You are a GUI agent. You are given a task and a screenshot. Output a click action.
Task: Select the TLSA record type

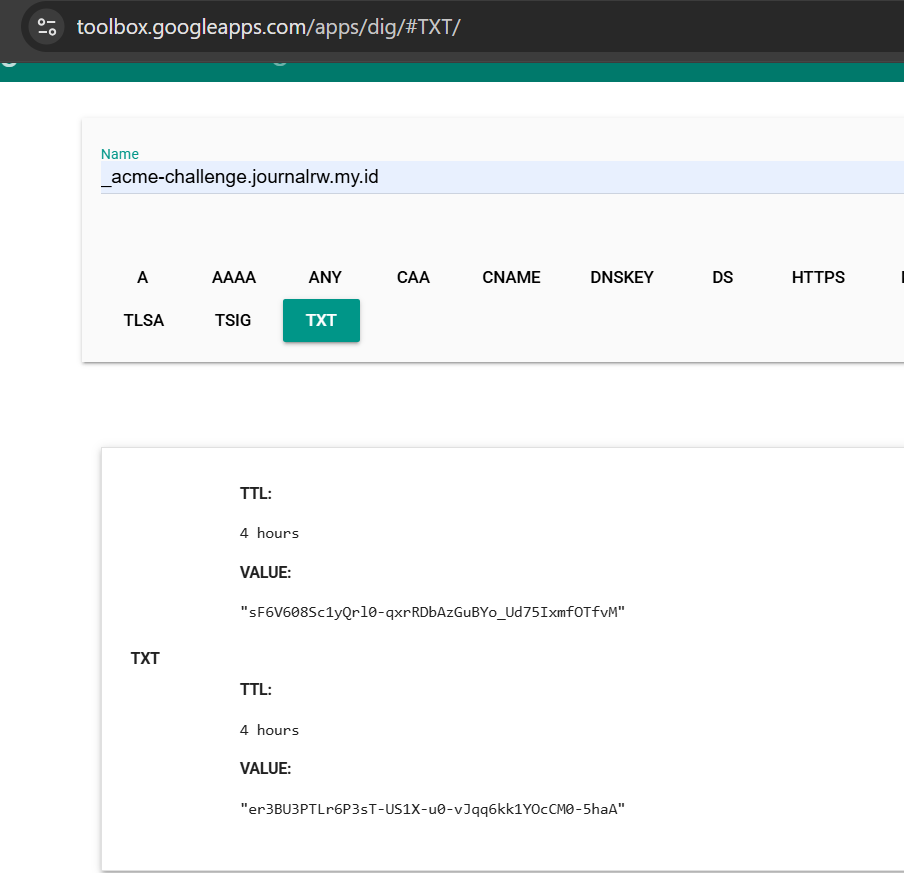pos(143,320)
